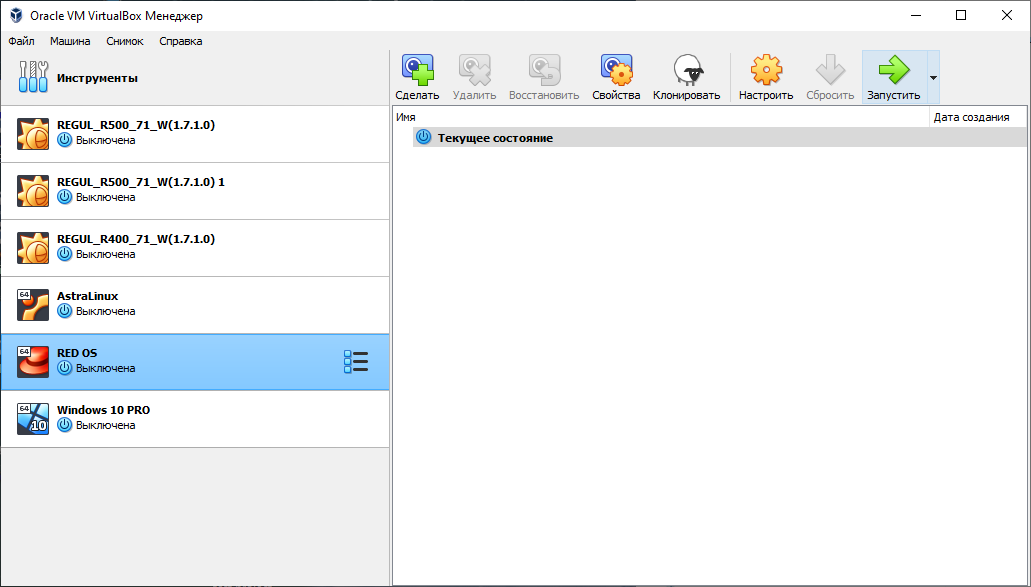Click the Инструменты tools icon
The height and width of the screenshot is (587, 1031).
[x=33, y=77]
